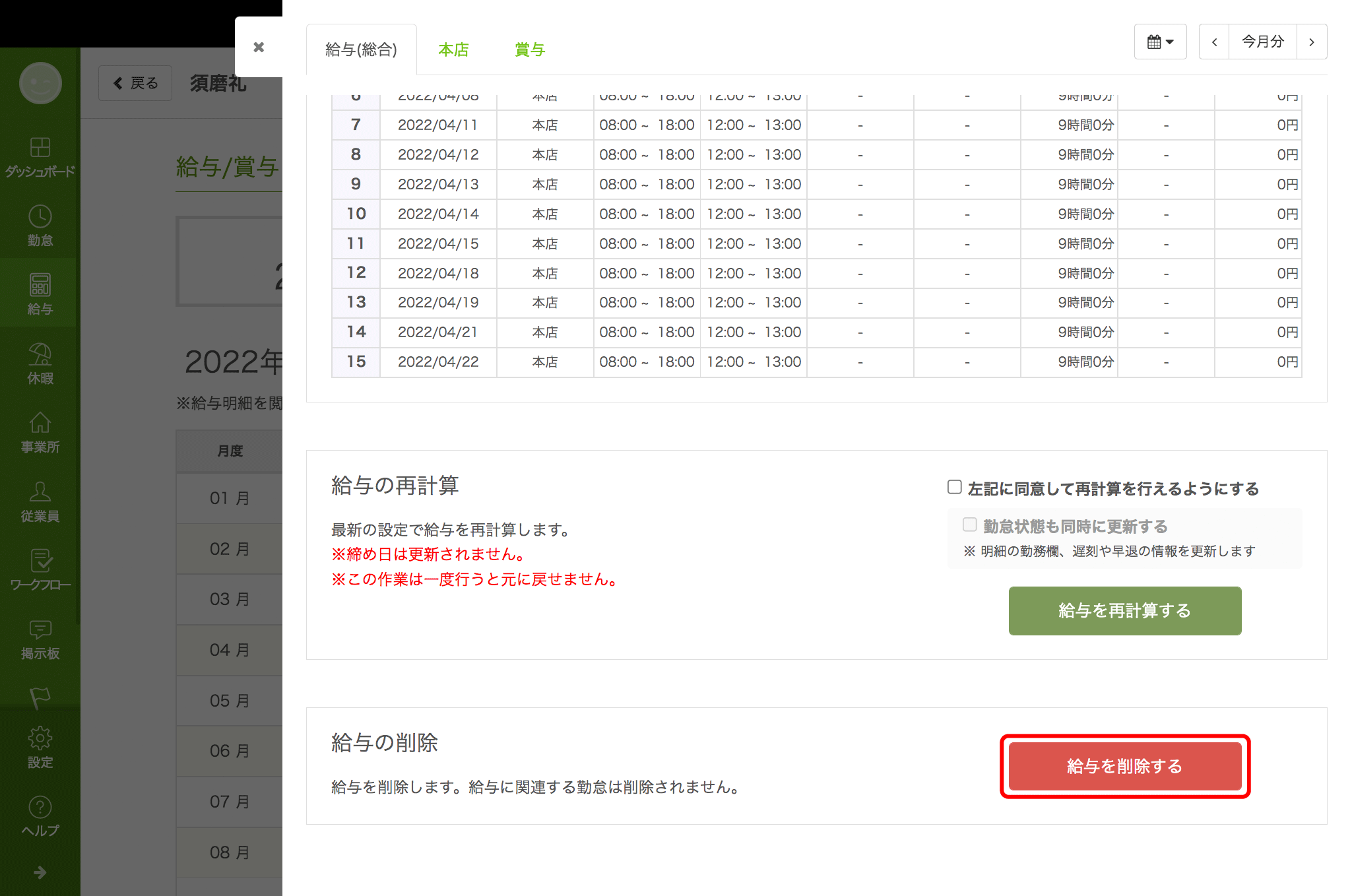Select the 05 月 row in background list
1352x896 pixels.
point(229,701)
